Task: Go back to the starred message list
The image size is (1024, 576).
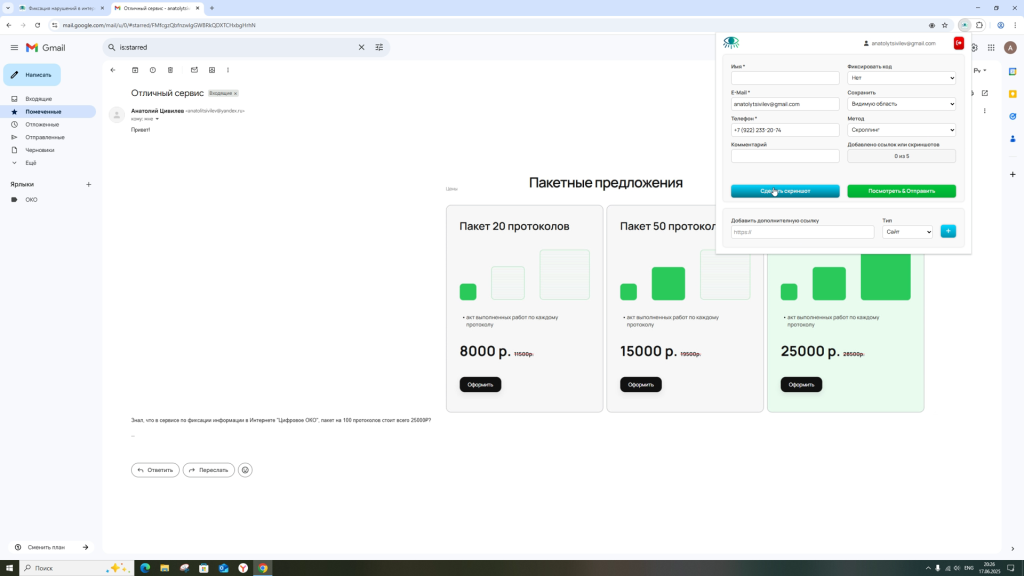Action: point(113,70)
